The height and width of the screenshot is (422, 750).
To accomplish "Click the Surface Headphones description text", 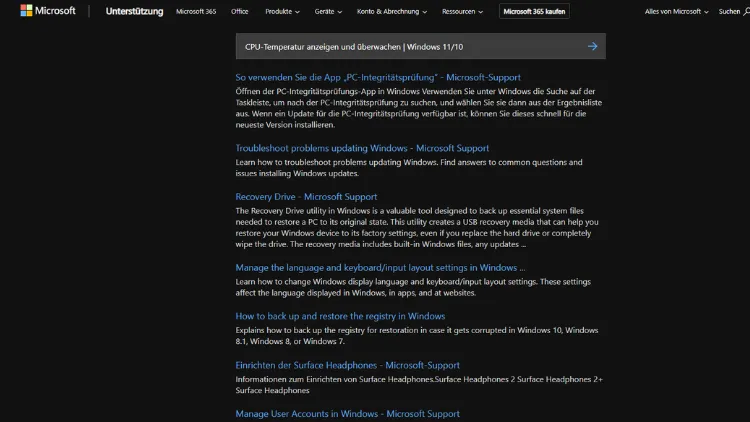I will (419, 385).
